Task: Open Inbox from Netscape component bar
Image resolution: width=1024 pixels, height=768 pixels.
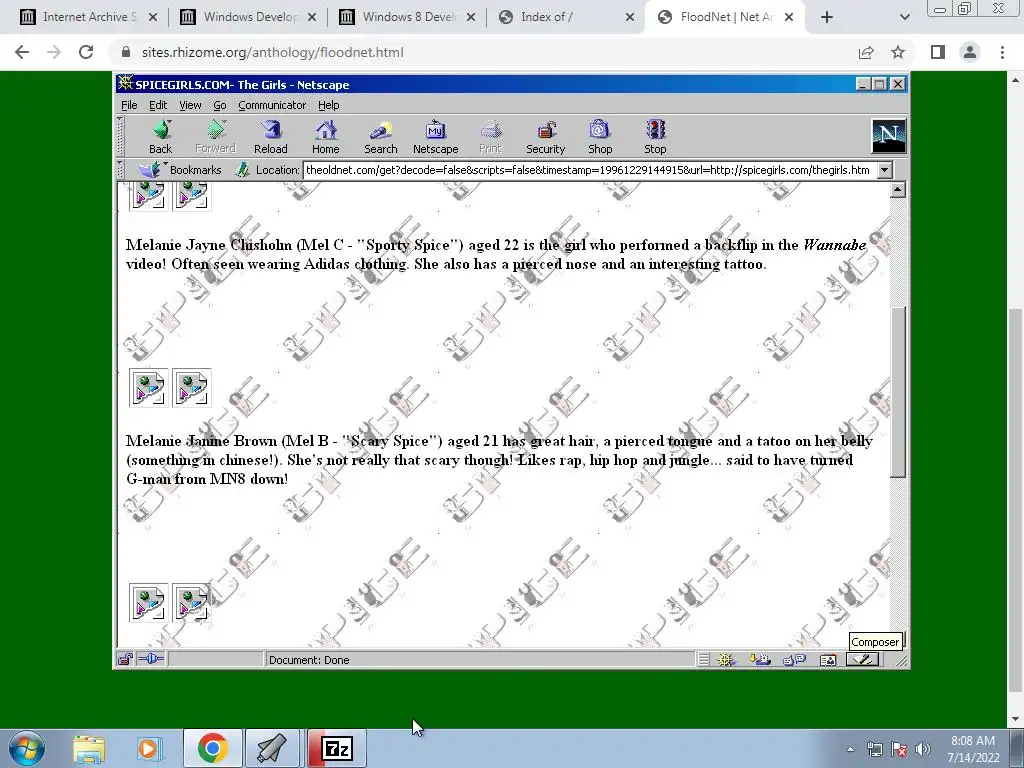Action: (x=760, y=660)
